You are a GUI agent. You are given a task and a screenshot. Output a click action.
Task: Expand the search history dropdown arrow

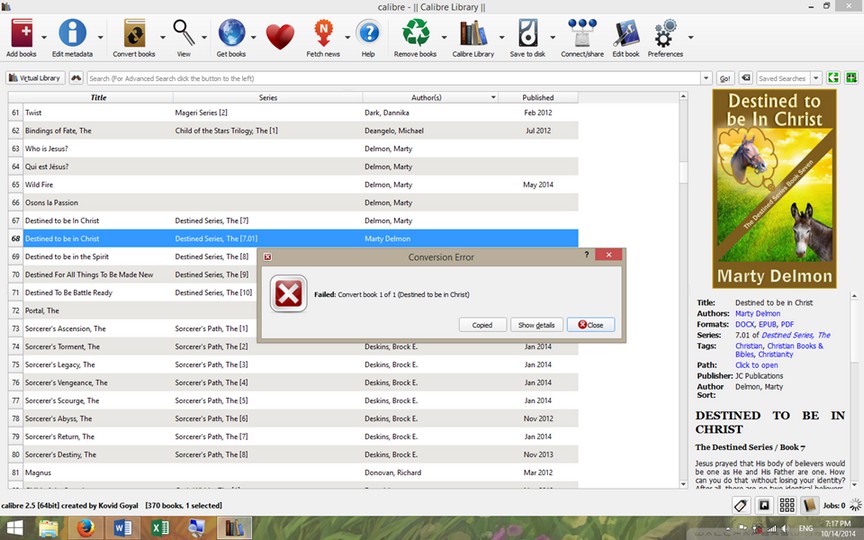706,78
